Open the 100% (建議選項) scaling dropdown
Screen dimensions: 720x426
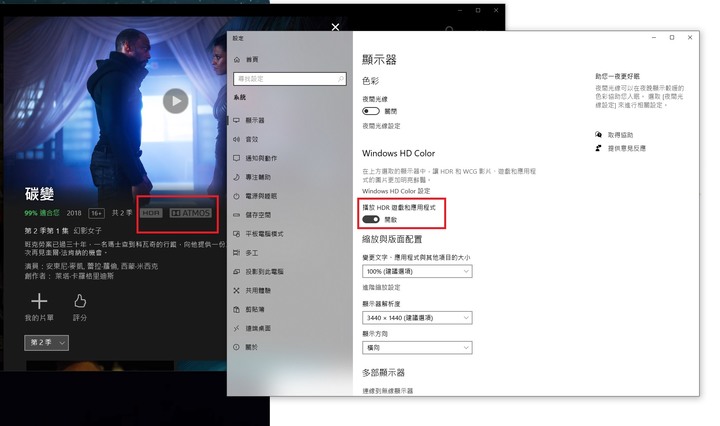click(x=417, y=271)
